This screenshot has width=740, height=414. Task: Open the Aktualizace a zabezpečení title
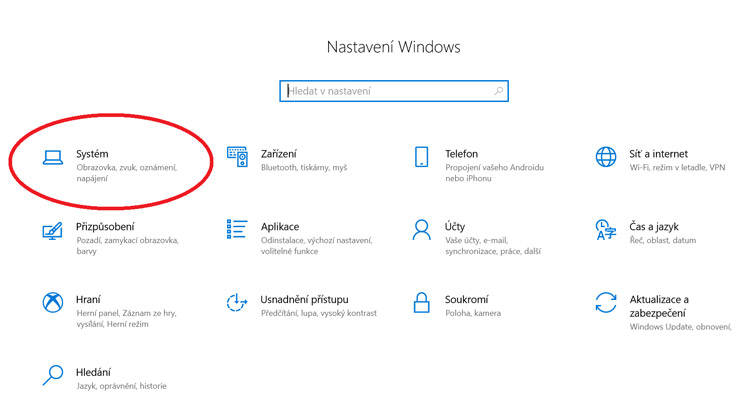pos(659,306)
